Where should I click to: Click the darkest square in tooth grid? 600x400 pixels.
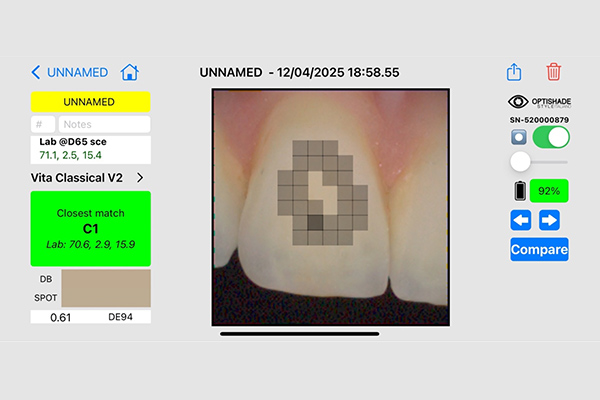click(315, 224)
